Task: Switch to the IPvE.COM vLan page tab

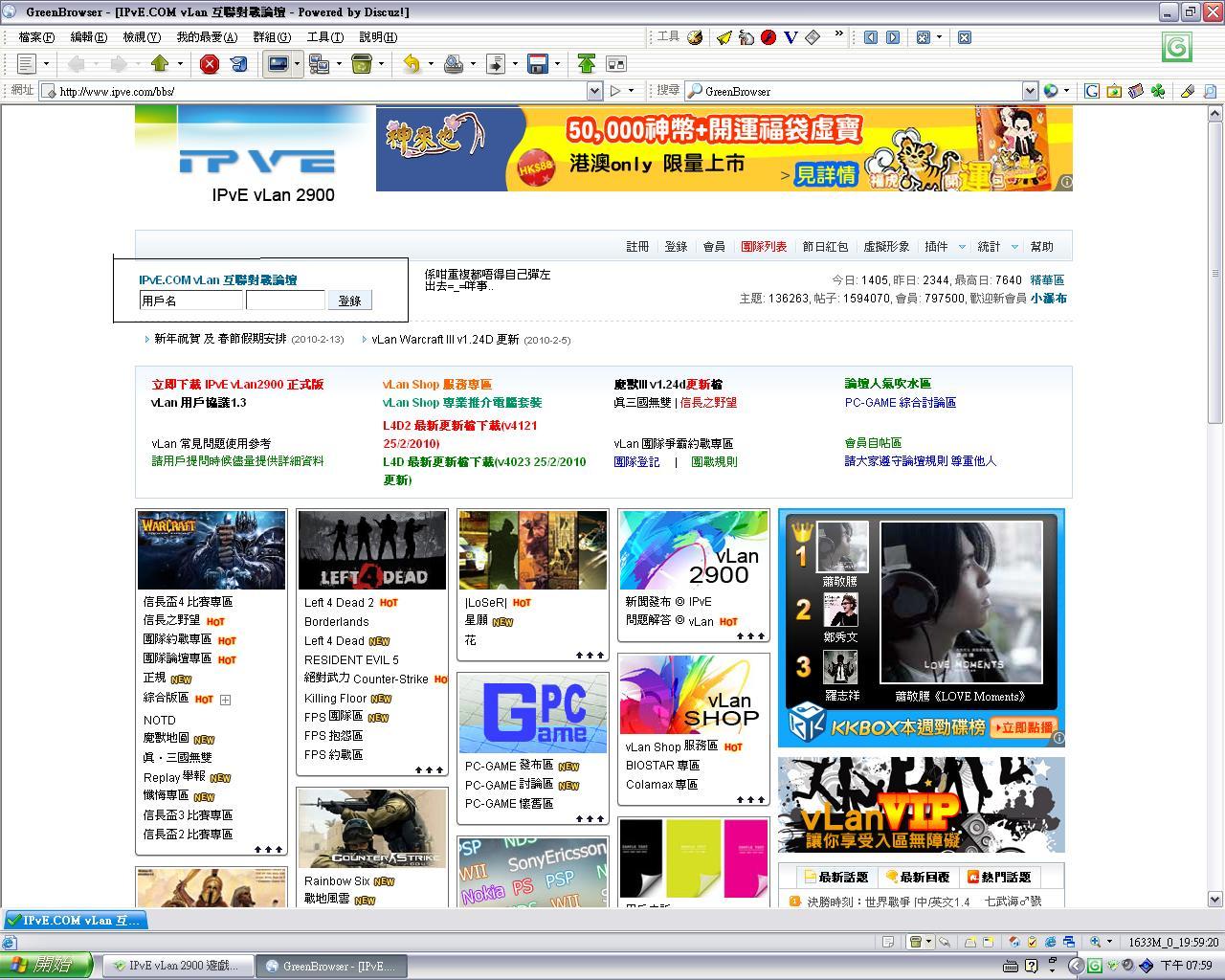Action: coord(75,920)
